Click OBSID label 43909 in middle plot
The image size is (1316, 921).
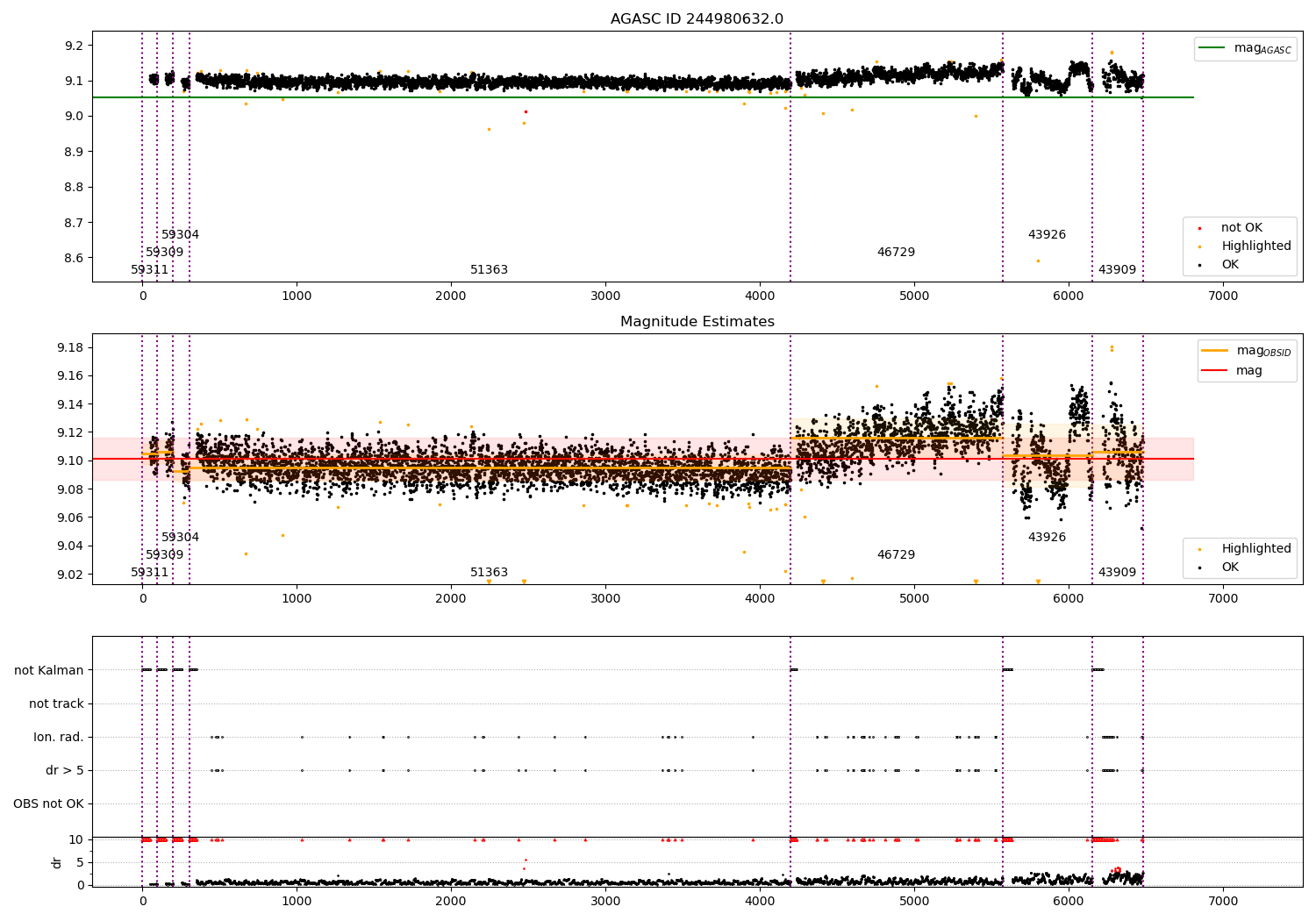click(x=1117, y=573)
